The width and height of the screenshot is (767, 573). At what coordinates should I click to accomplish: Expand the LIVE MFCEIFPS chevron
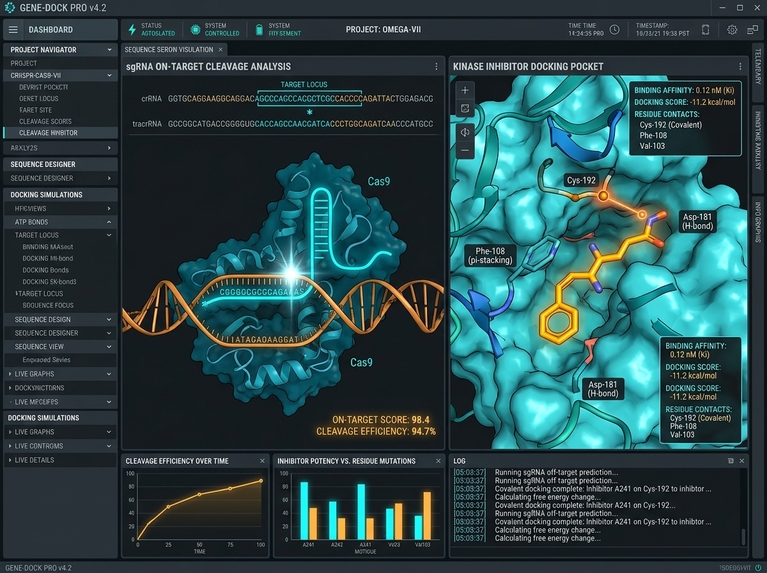point(109,402)
